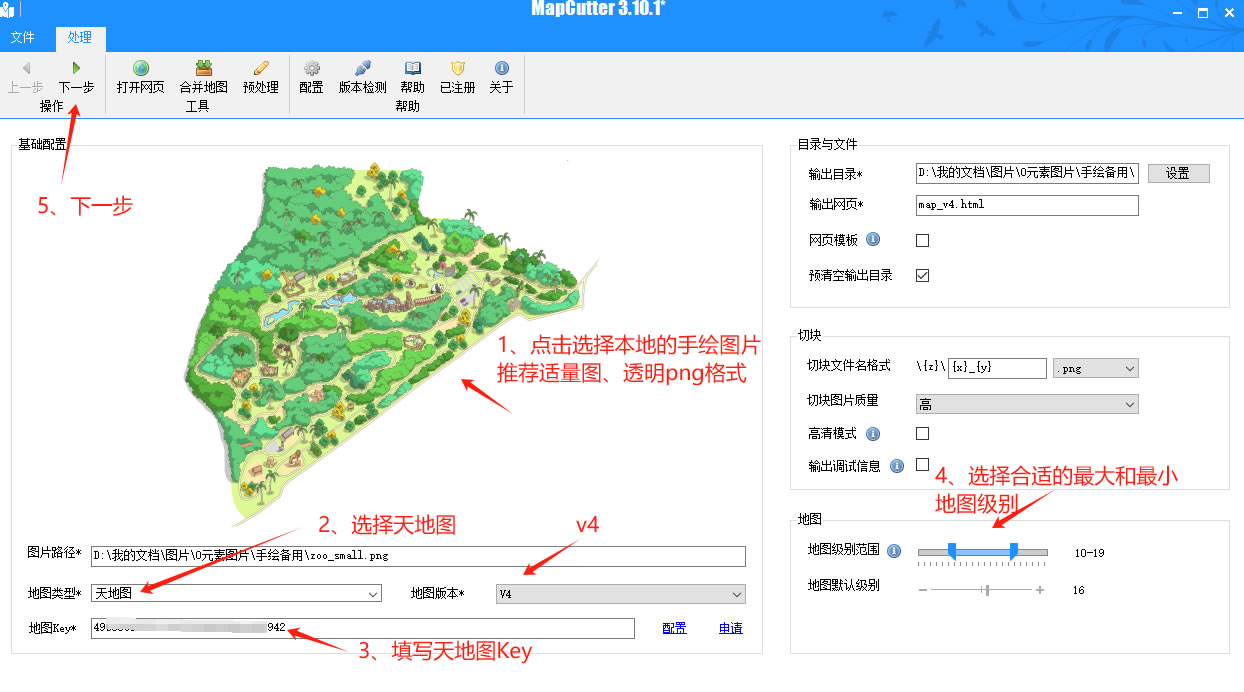Click info icon next to 网页模板
The height and width of the screenshot is (692, 1244).
pyautogui.click(x=873, y=240)
